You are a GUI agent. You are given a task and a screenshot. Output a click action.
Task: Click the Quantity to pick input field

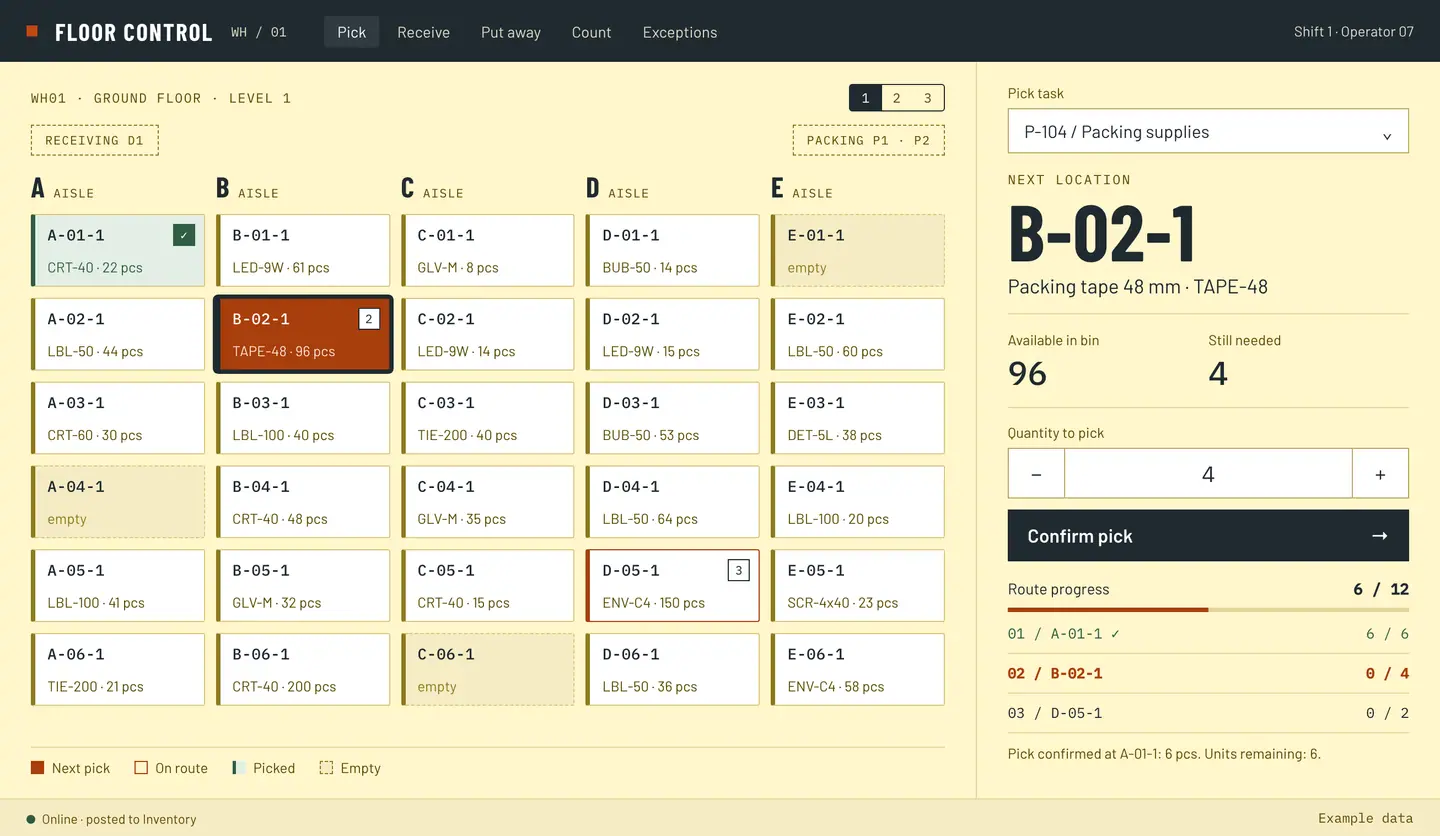coord(1208,473)
